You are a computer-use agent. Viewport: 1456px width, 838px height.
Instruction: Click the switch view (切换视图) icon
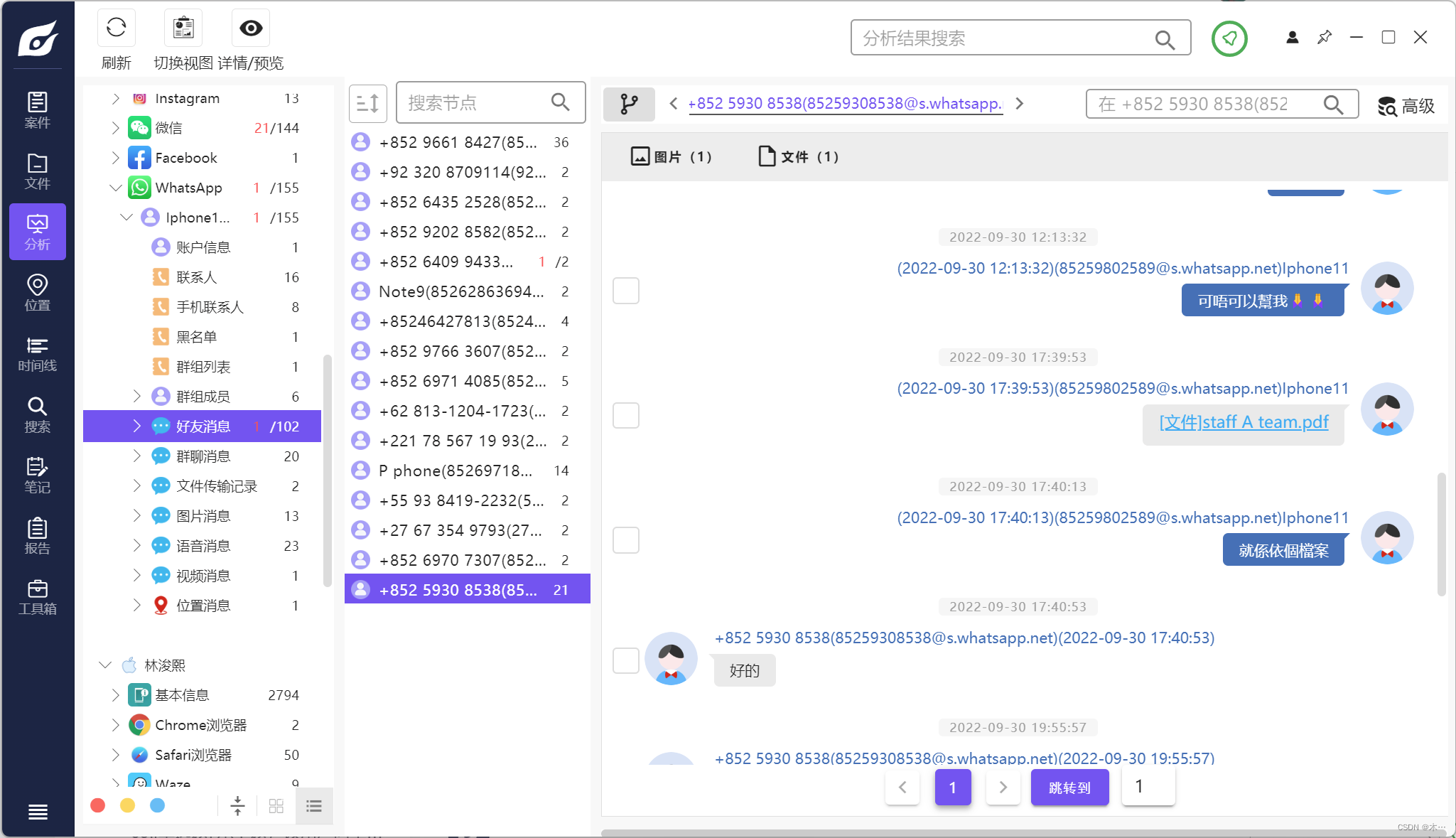click(183, 28)
